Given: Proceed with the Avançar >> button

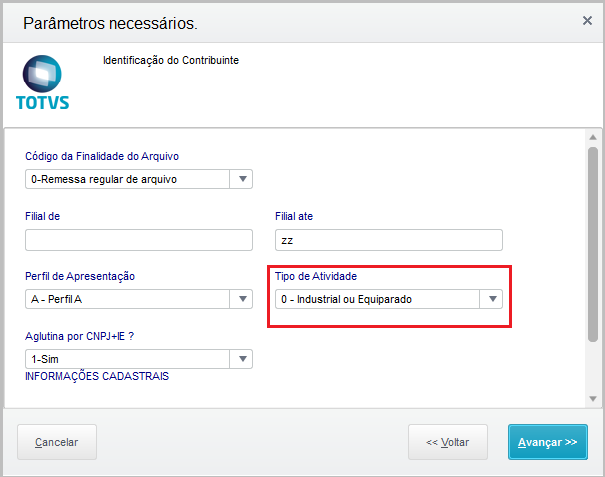Looking at the screenshot, I should click(548, 442).
